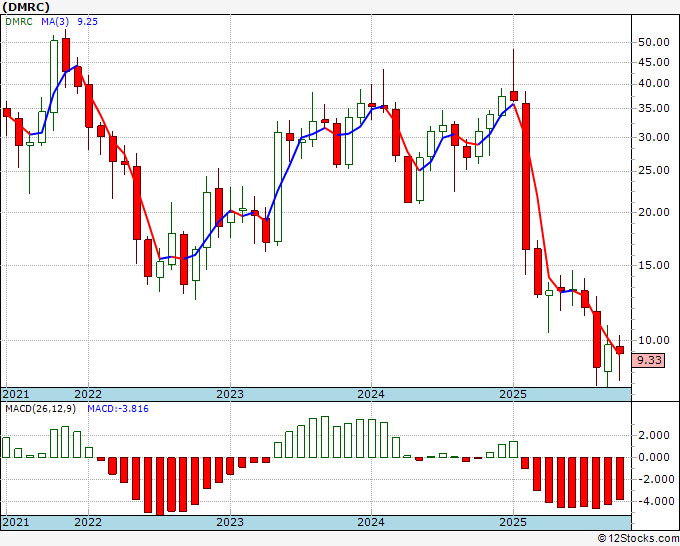Click the (DMRC) chart title
This screenshot has height=546, width=680.
tap(26, 7)
